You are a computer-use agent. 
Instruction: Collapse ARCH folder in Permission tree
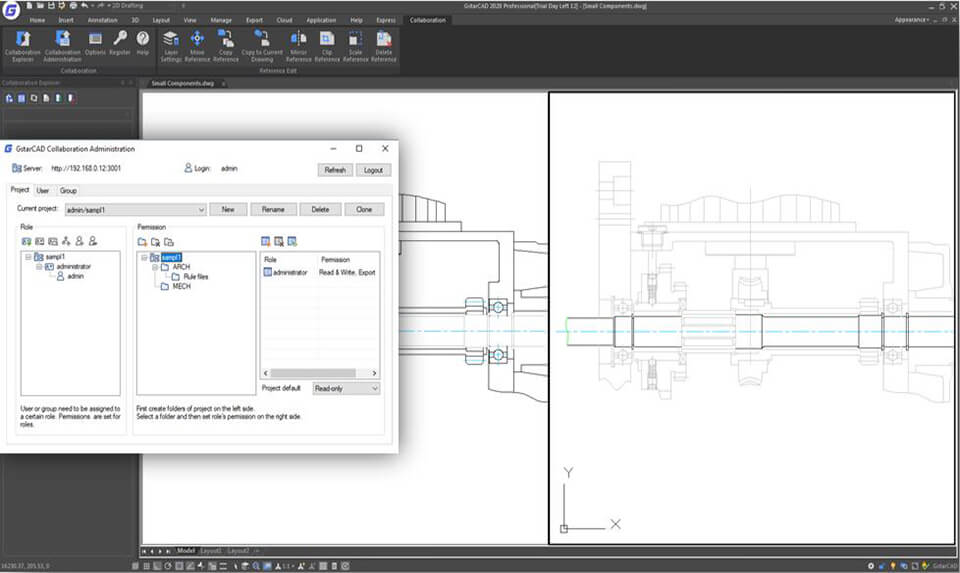[156, 268]
